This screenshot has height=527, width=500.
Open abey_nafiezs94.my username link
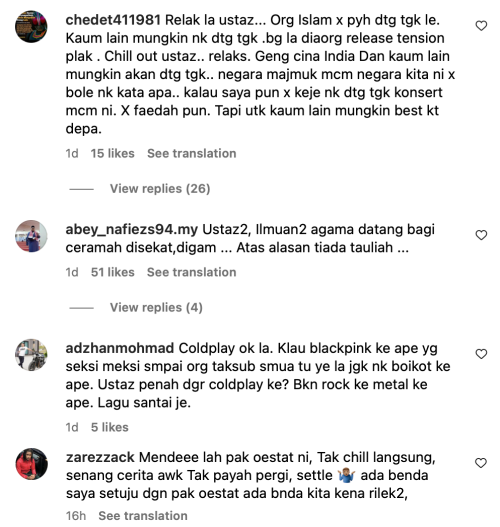point(132,230)
